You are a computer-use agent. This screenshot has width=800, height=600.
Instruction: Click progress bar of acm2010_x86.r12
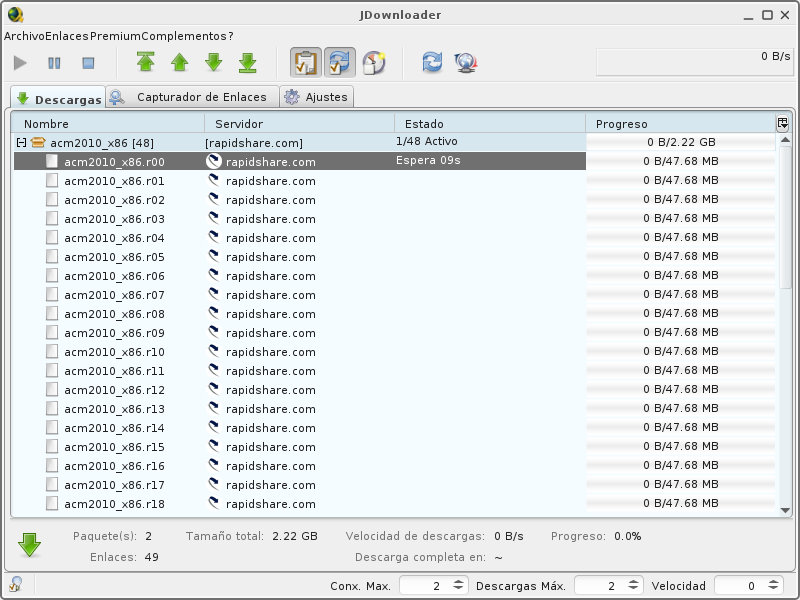[681, 389]
